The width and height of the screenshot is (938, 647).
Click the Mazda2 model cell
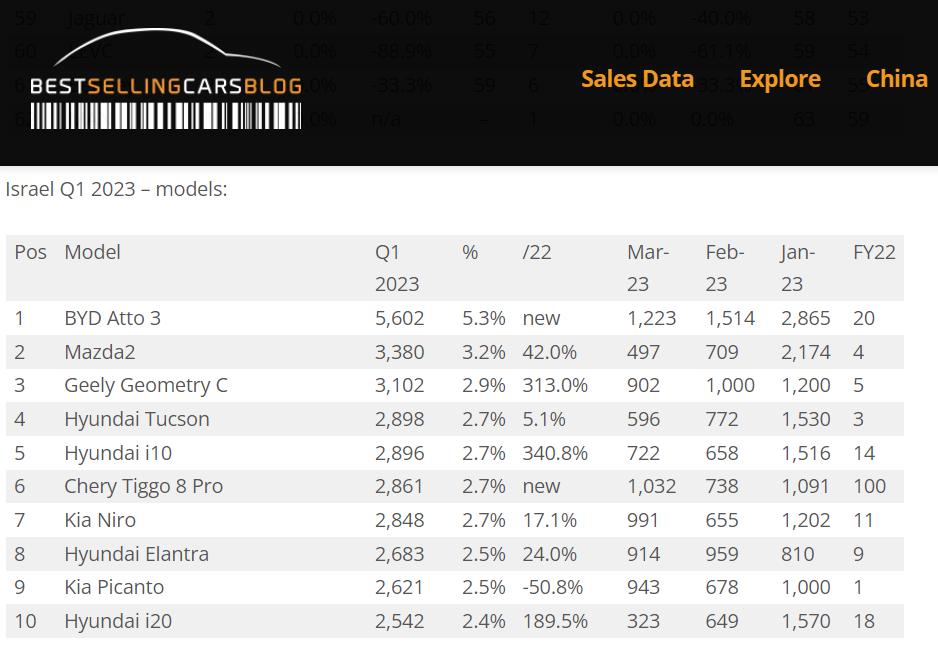pyautogui.click(x=99, y=352)
